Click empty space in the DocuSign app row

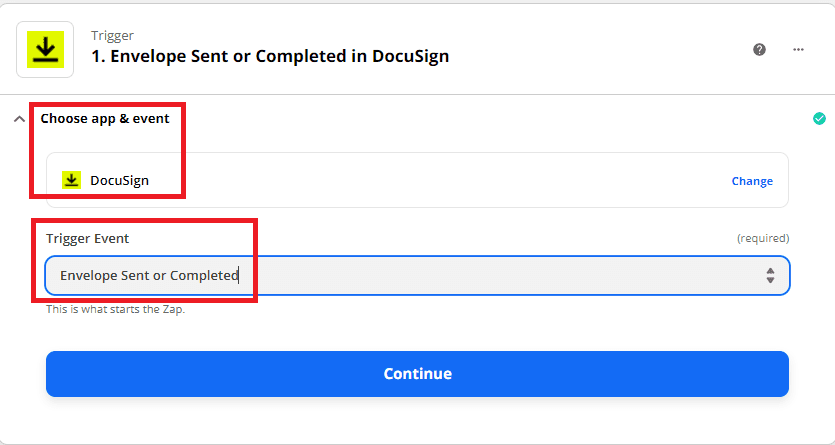coord(450,181)
